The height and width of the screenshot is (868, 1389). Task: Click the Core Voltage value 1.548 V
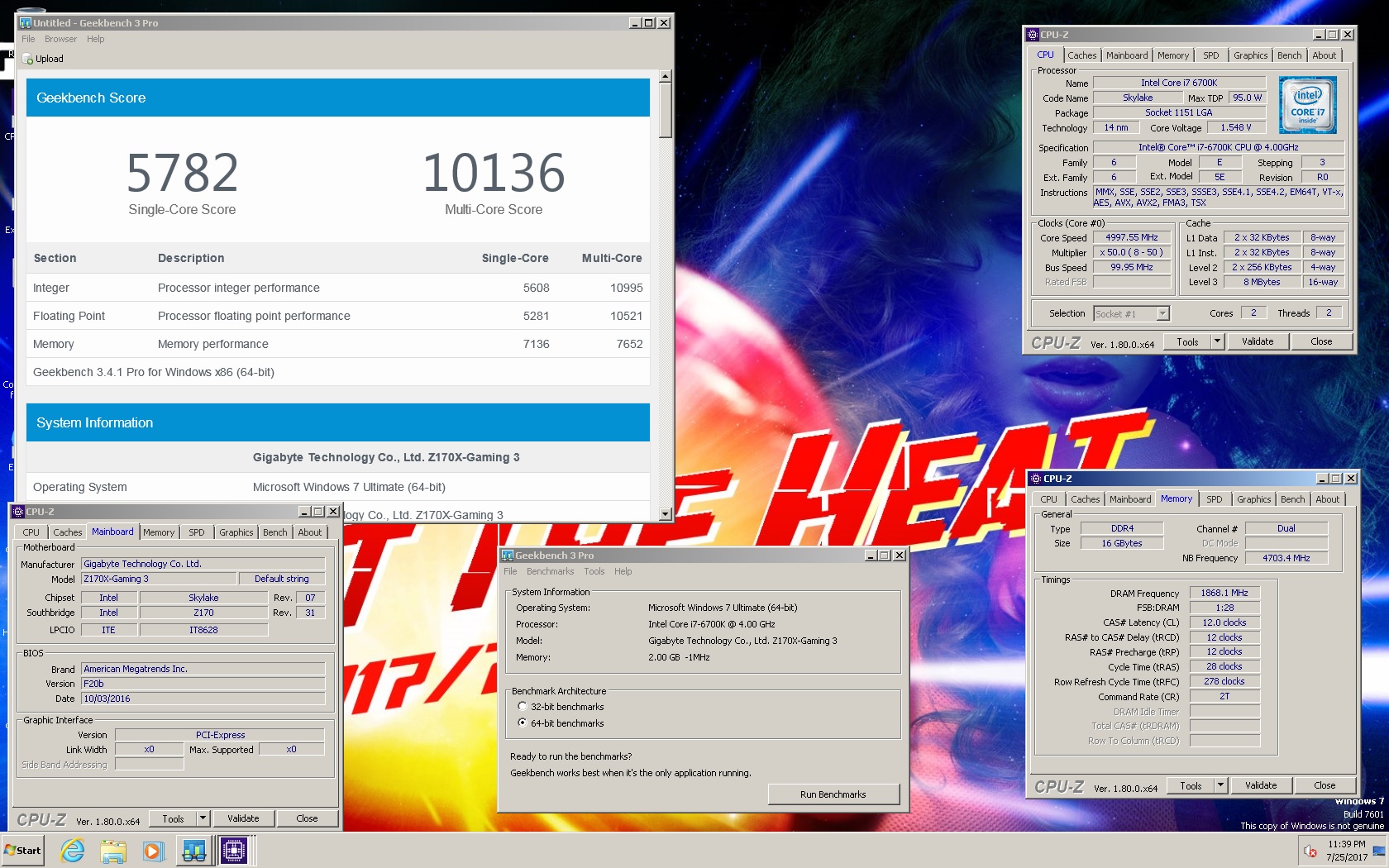1235,127
